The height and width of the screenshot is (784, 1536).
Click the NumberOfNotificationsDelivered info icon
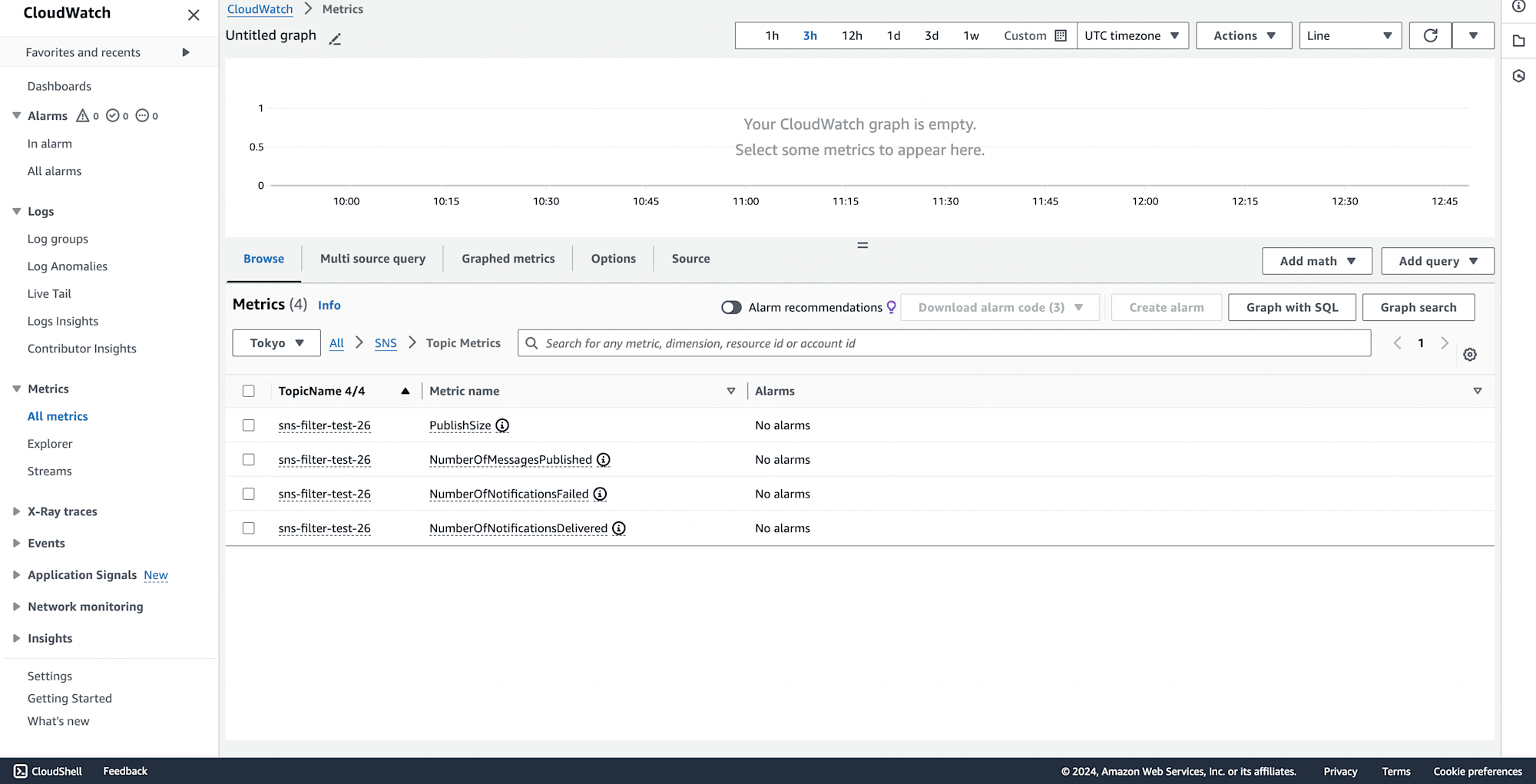[619, 528]
